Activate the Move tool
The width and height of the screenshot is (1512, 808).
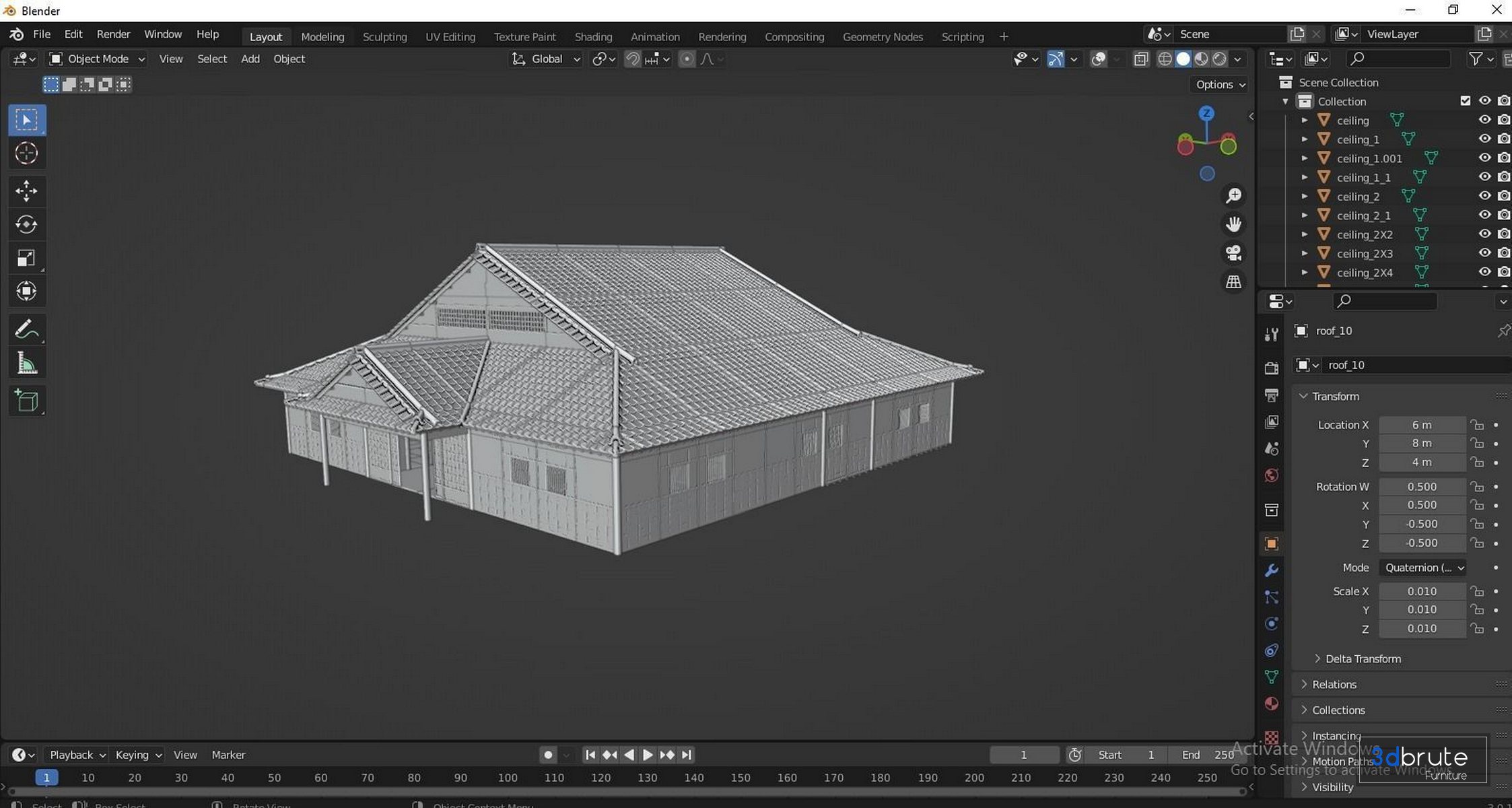[26, 191]
